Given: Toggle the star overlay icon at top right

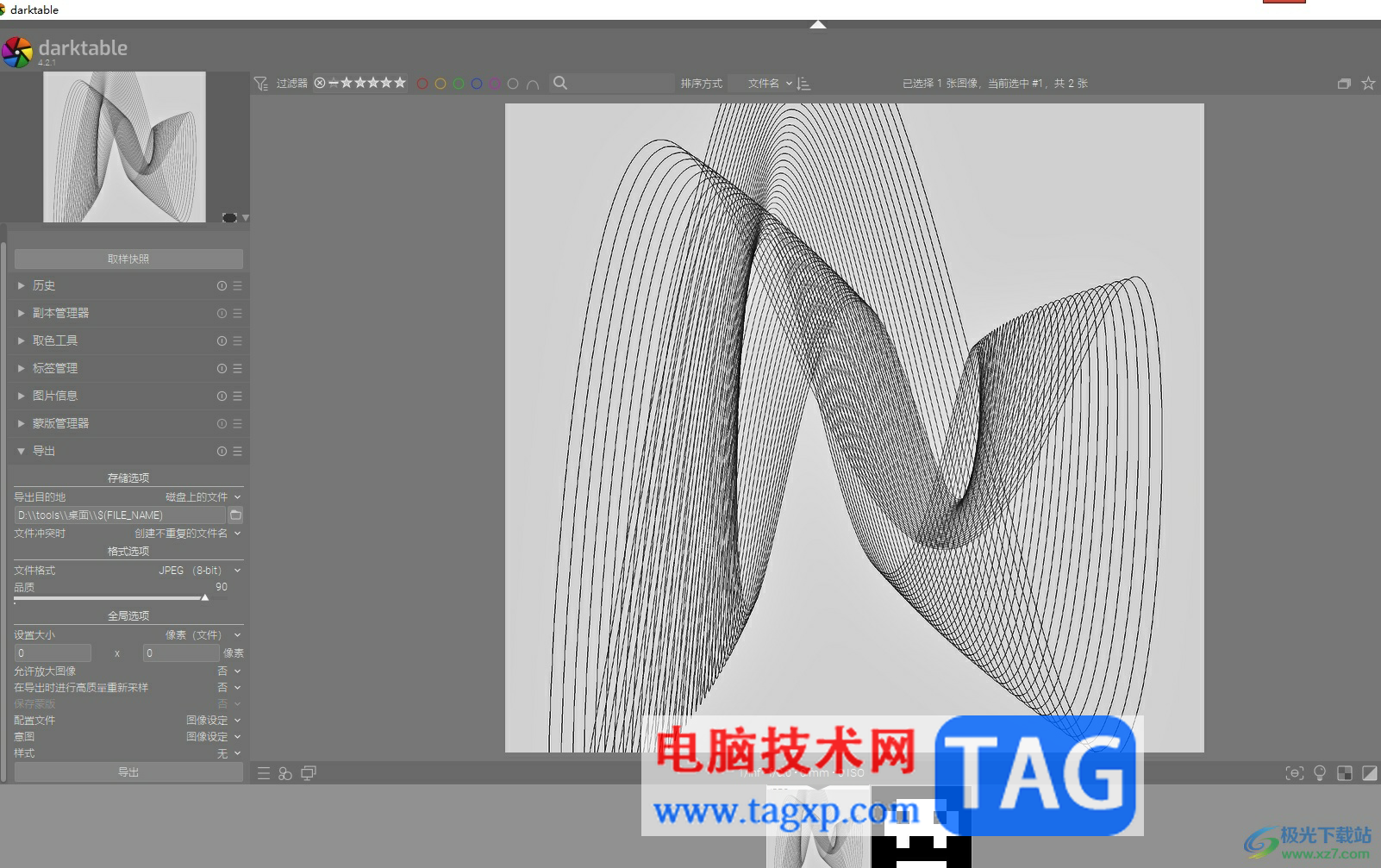Looking at the screenshot, I should click(1368, 84).
